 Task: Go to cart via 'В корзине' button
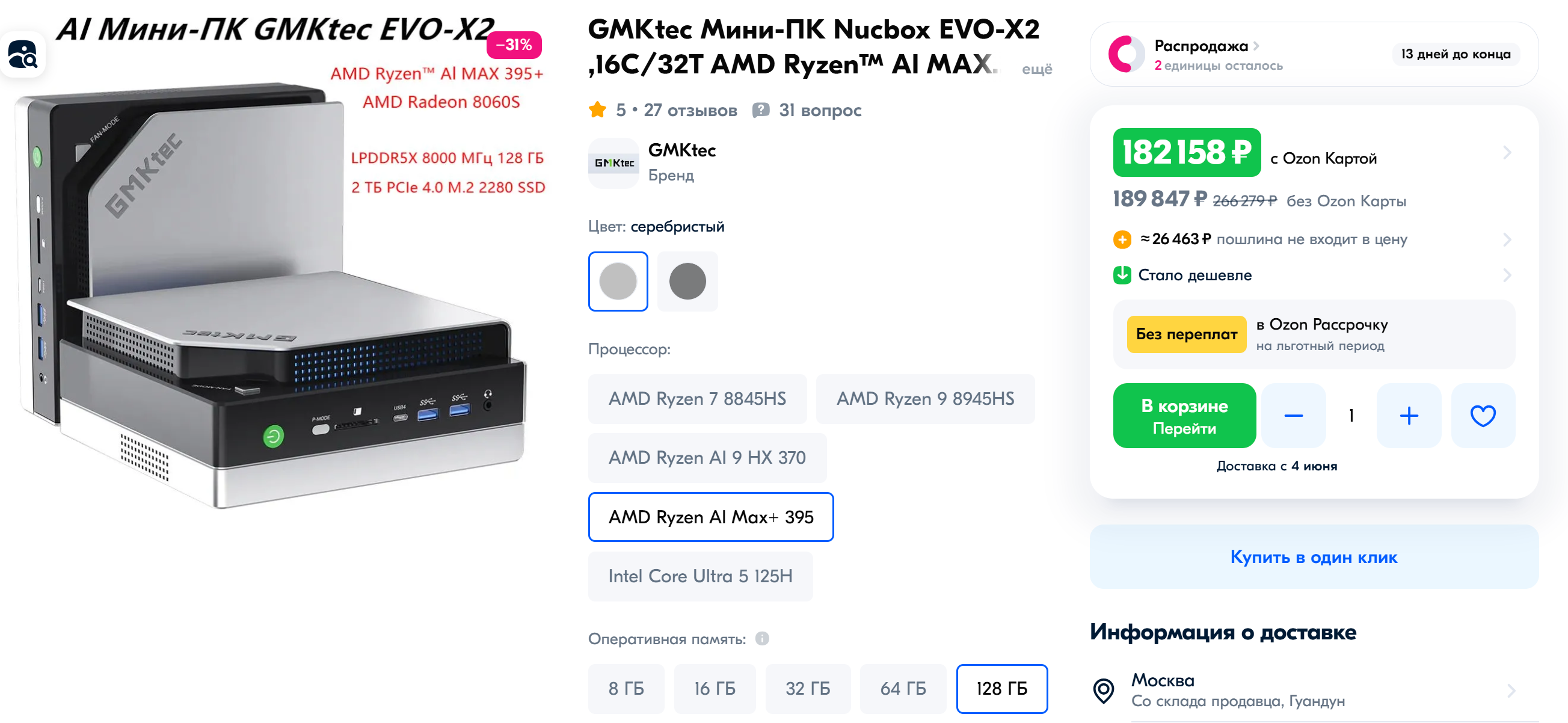pyautogui.click(x=1184, y=416)
